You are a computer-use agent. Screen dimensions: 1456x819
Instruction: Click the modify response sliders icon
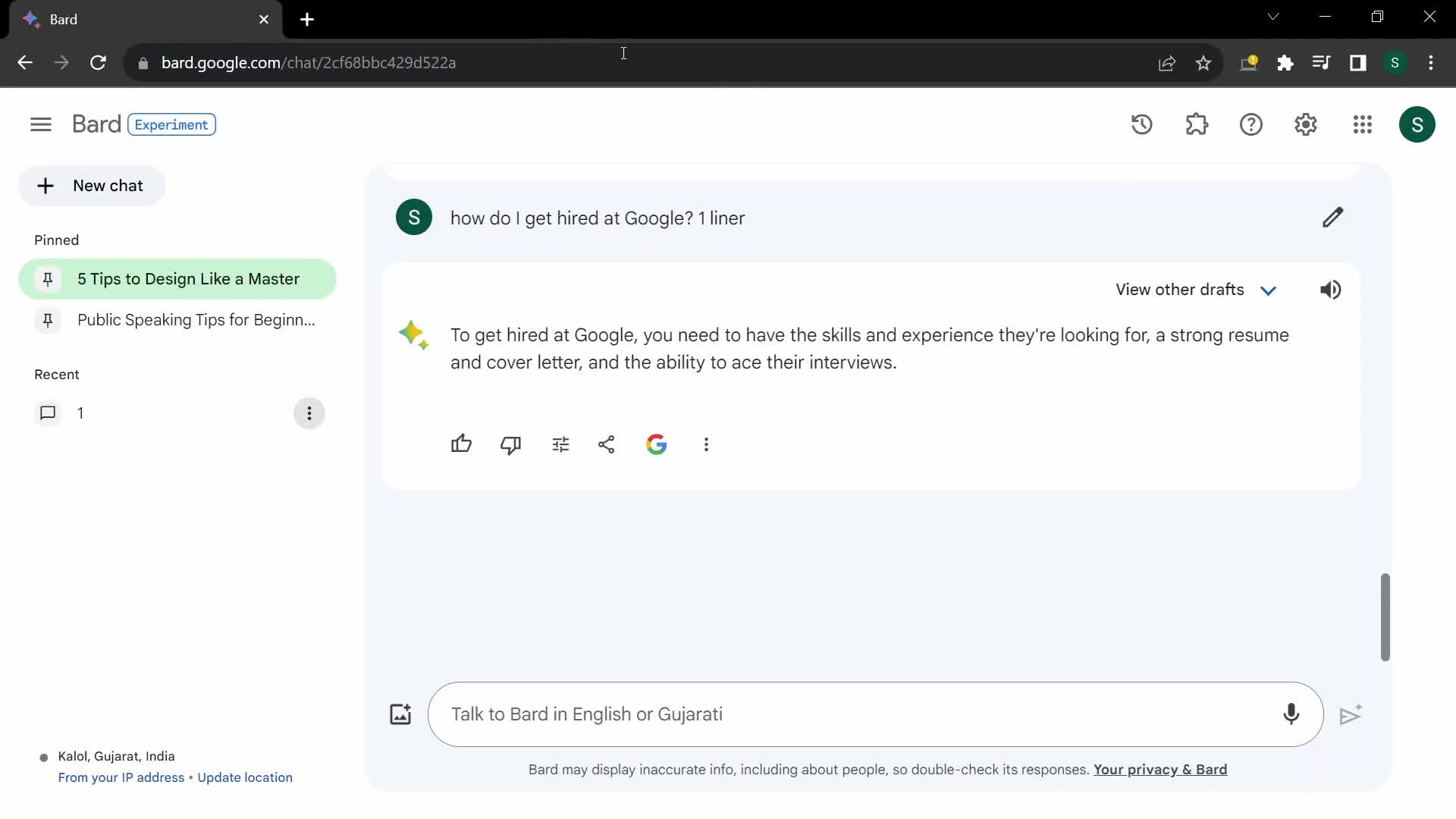pos(560,444)
